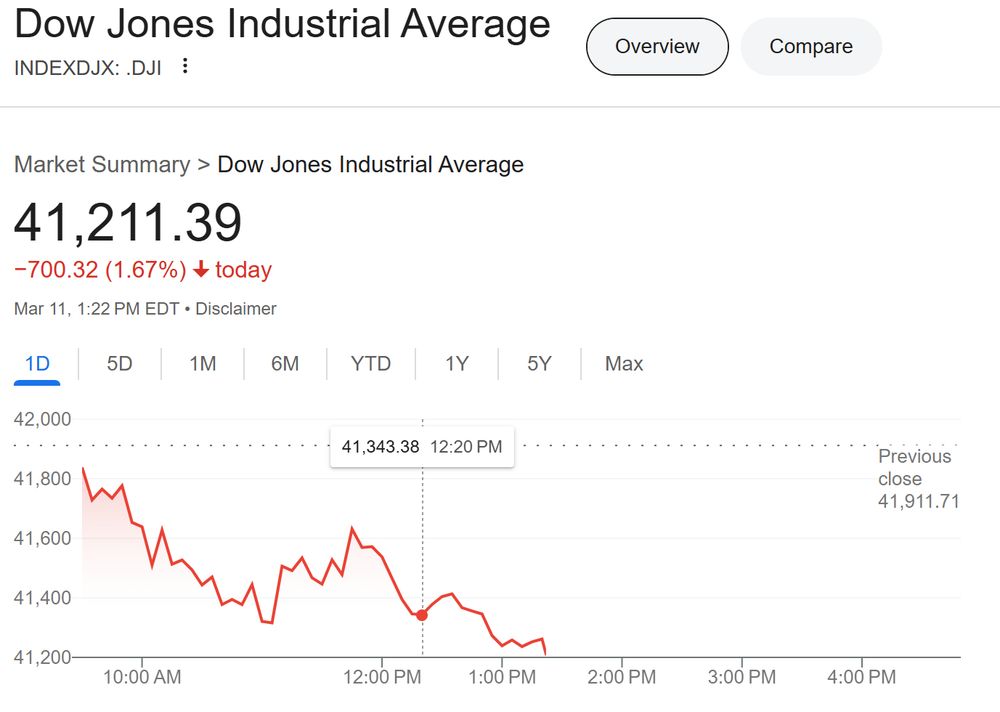
Task: Click the red down arrow icon
Action: click(x=201, y=270)
